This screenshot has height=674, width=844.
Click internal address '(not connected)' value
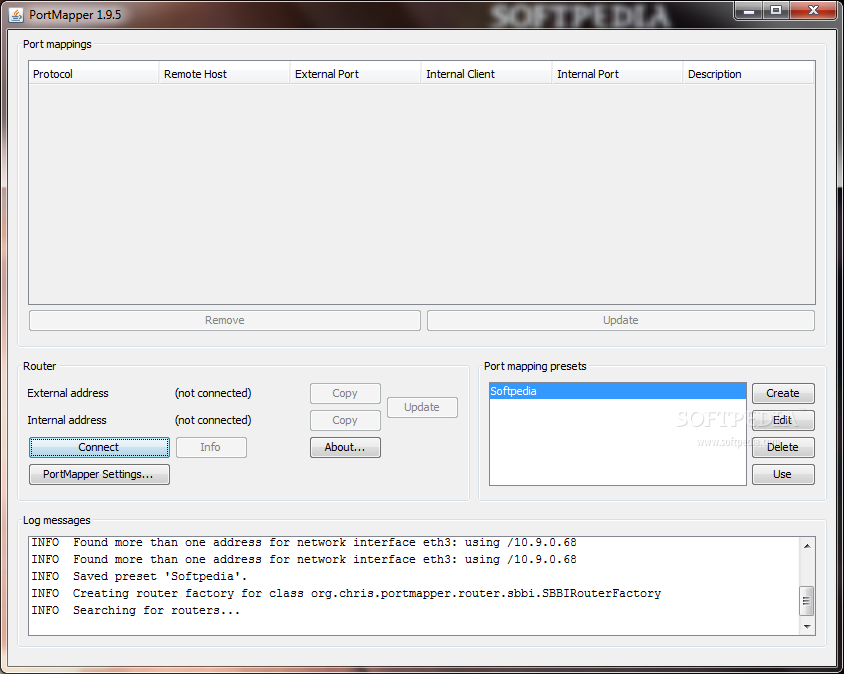(x=213, y=420)
